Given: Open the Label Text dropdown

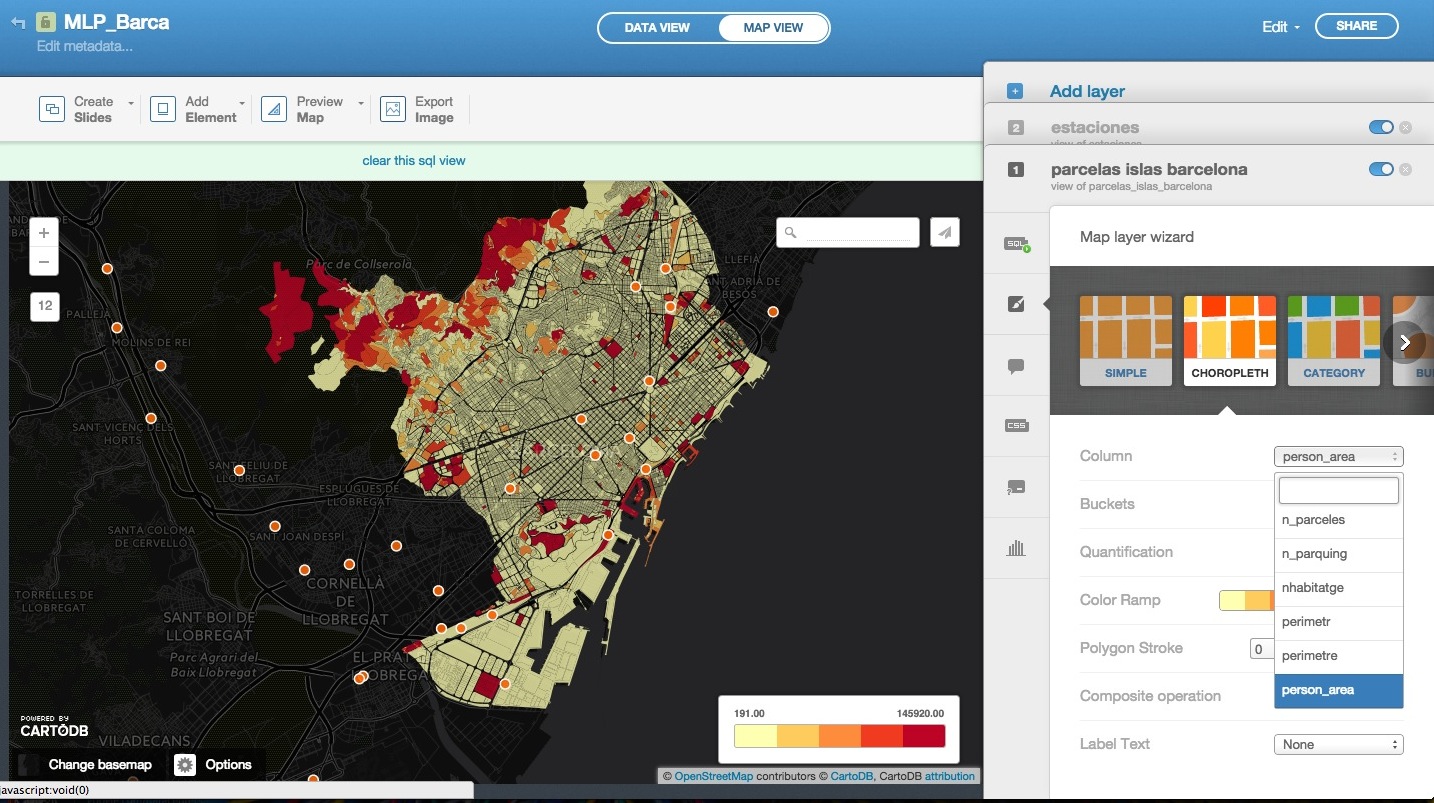Looking at the screenshot, I should pyautogui.click(x=1338, y=745).
